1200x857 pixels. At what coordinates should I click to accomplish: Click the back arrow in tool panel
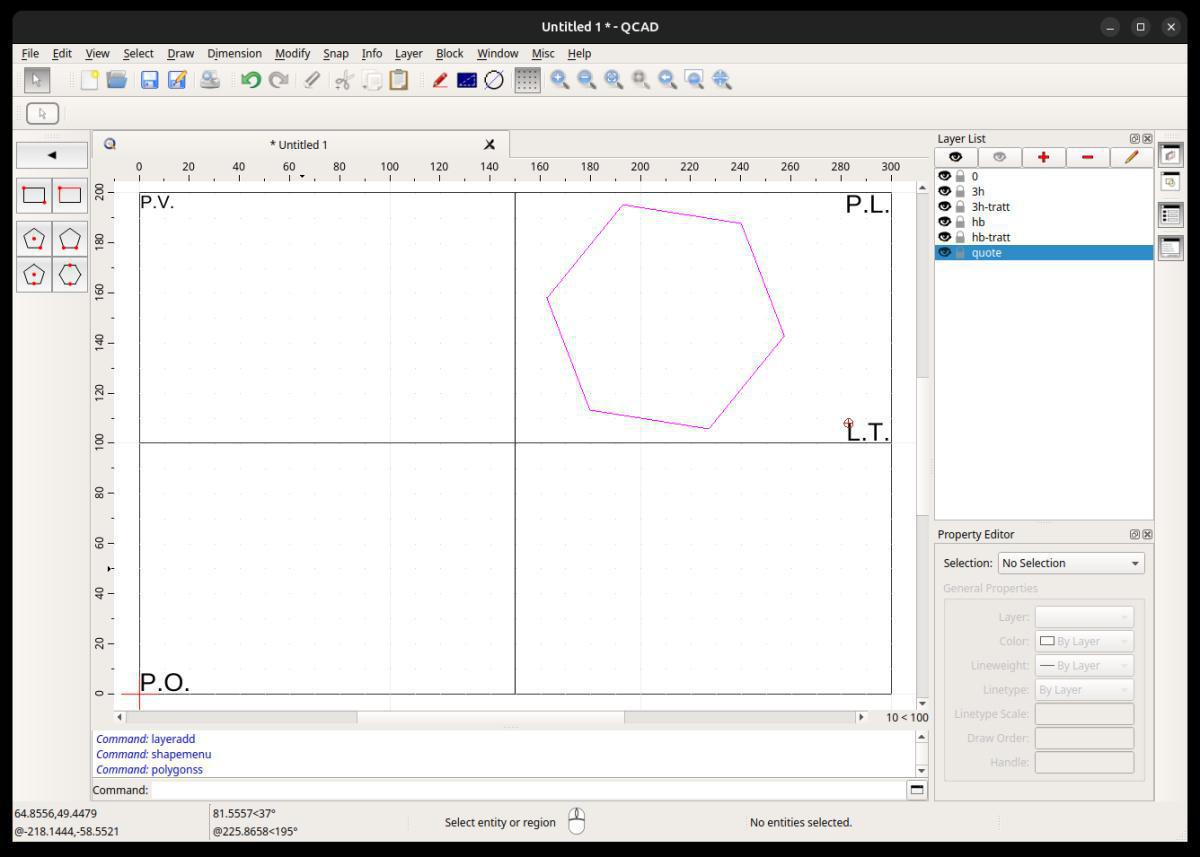52,155
